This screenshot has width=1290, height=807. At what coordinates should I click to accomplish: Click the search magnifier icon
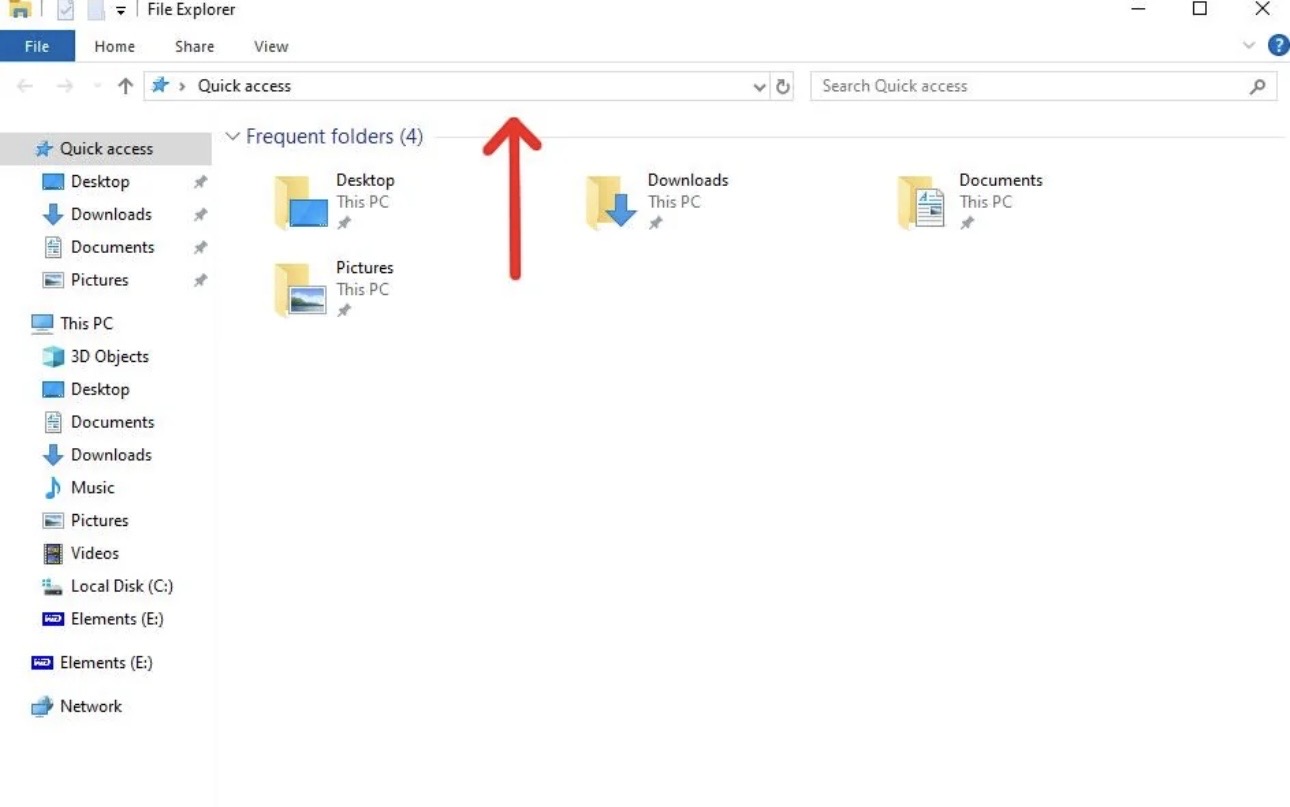click(x=1258, y=87)
